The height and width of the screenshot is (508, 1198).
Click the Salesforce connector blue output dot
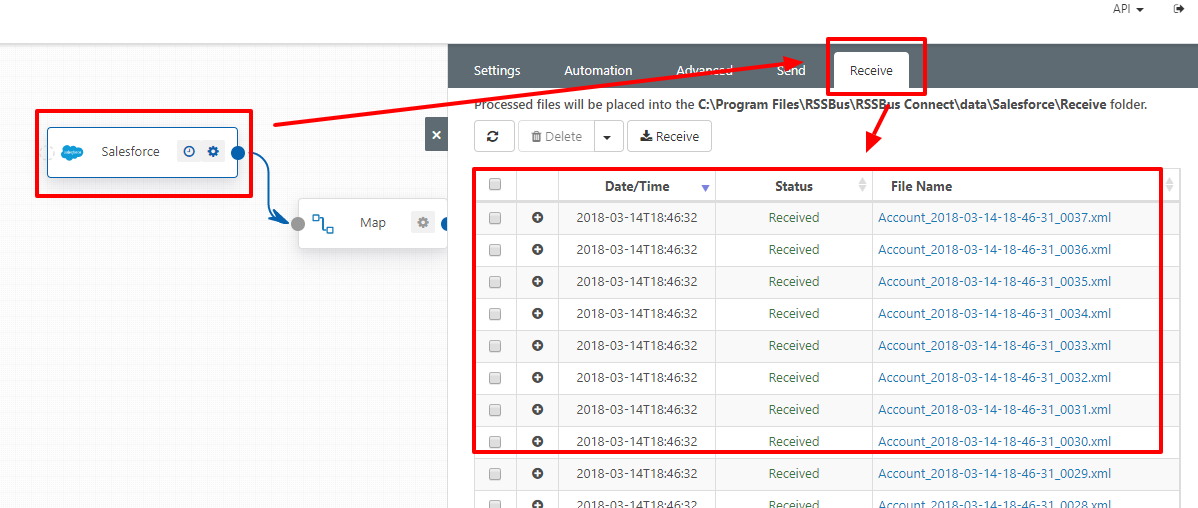coord(238,152)
